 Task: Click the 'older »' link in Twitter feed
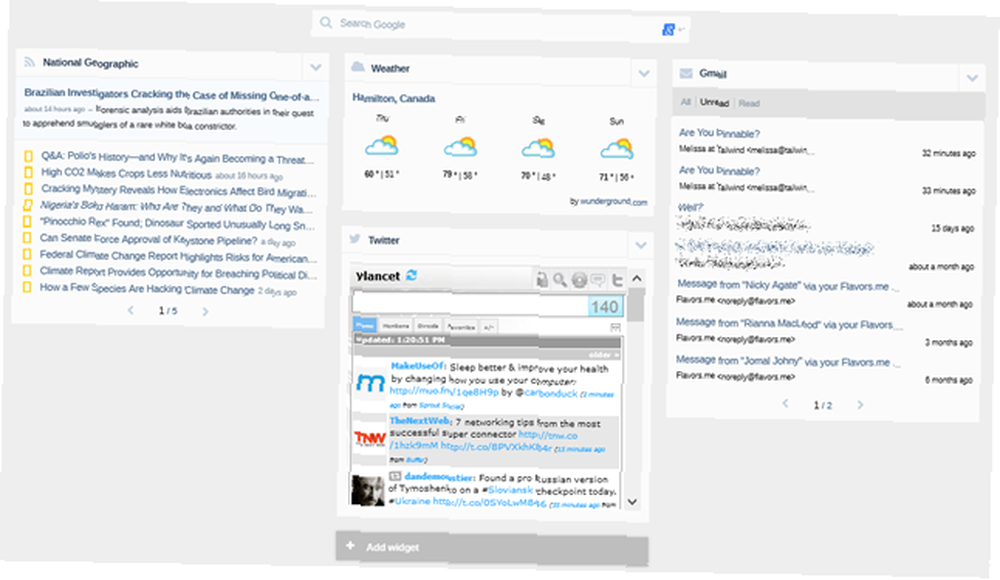(603, 354)
